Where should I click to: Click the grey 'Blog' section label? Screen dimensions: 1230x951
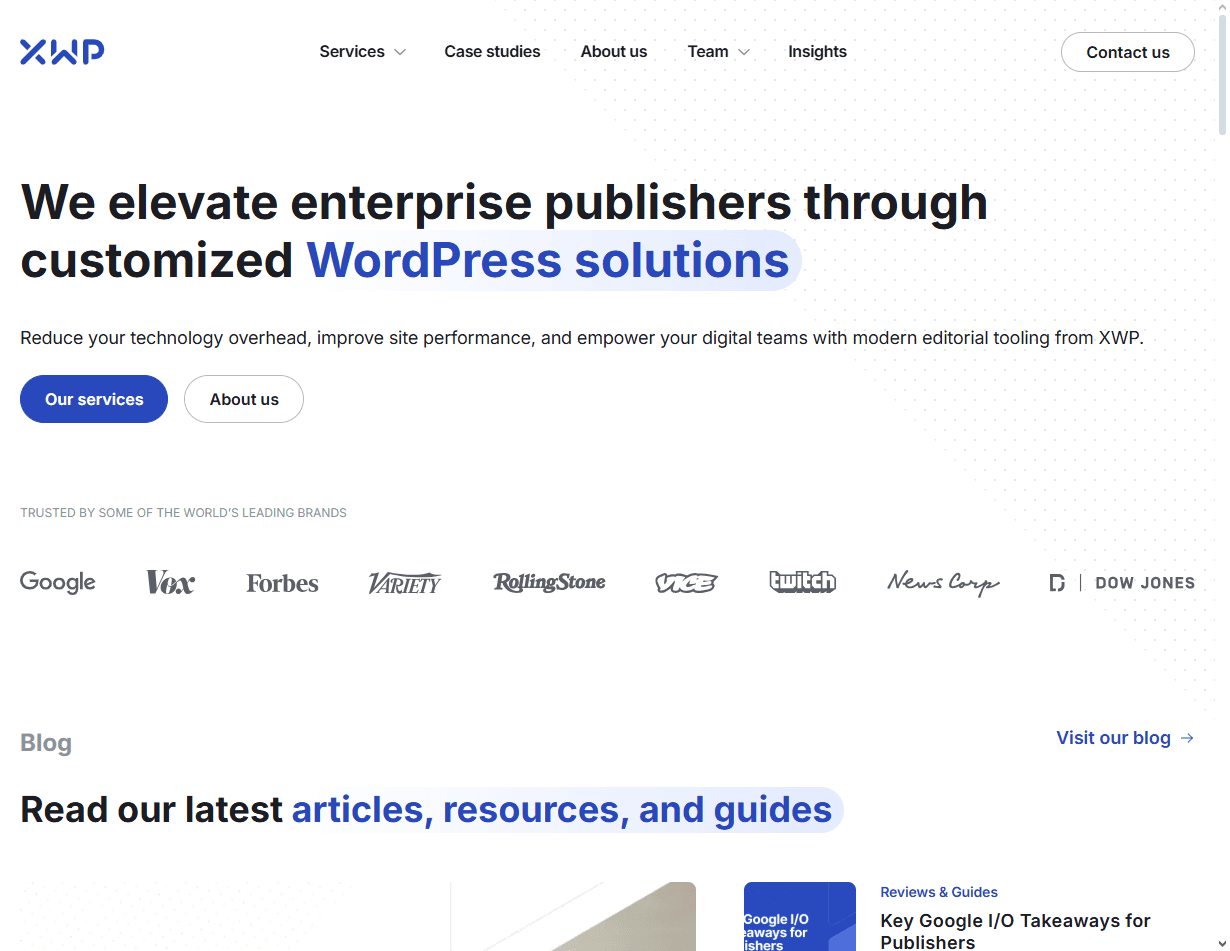coord(46,743)
